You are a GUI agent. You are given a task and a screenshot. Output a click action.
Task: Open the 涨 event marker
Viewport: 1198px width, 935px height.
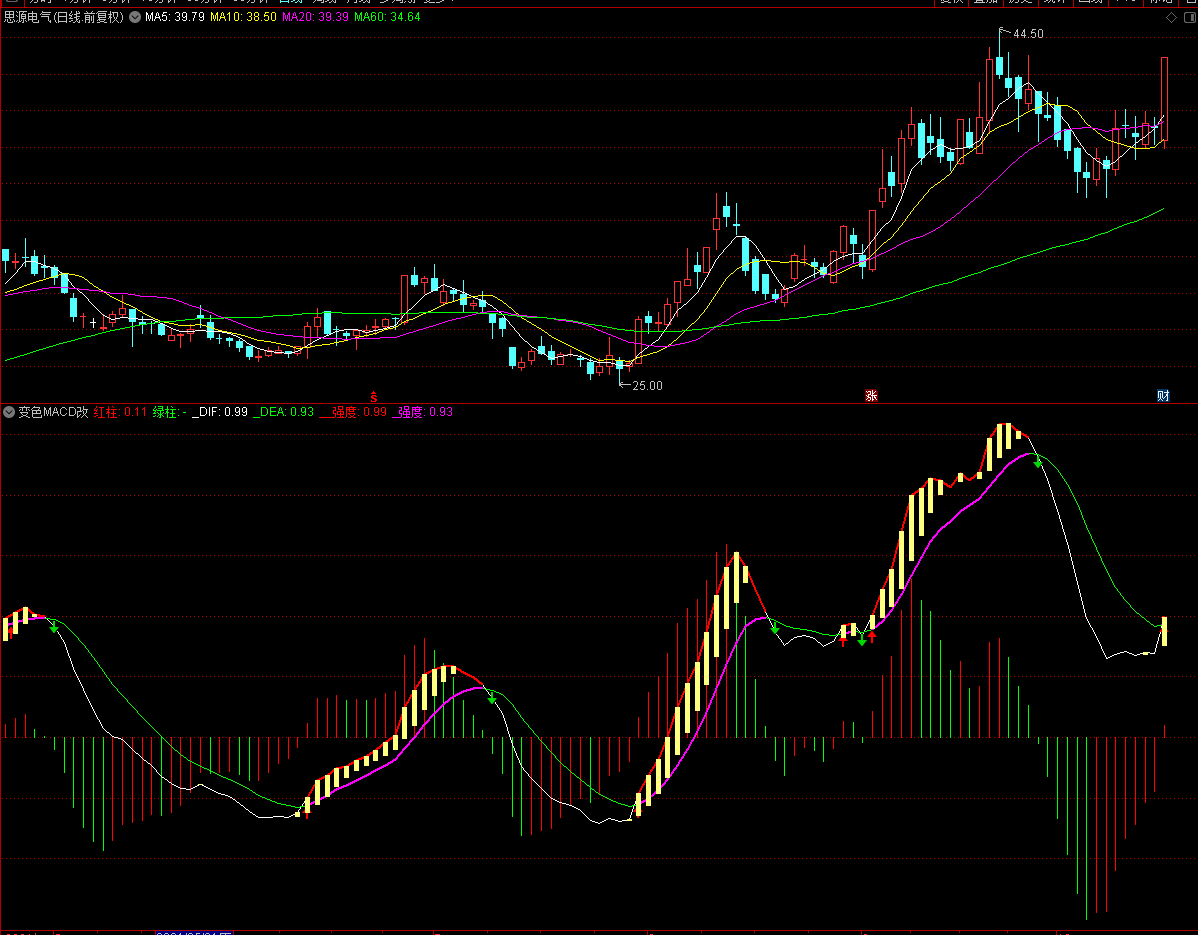pyautogui.click(x=871, y=396)
